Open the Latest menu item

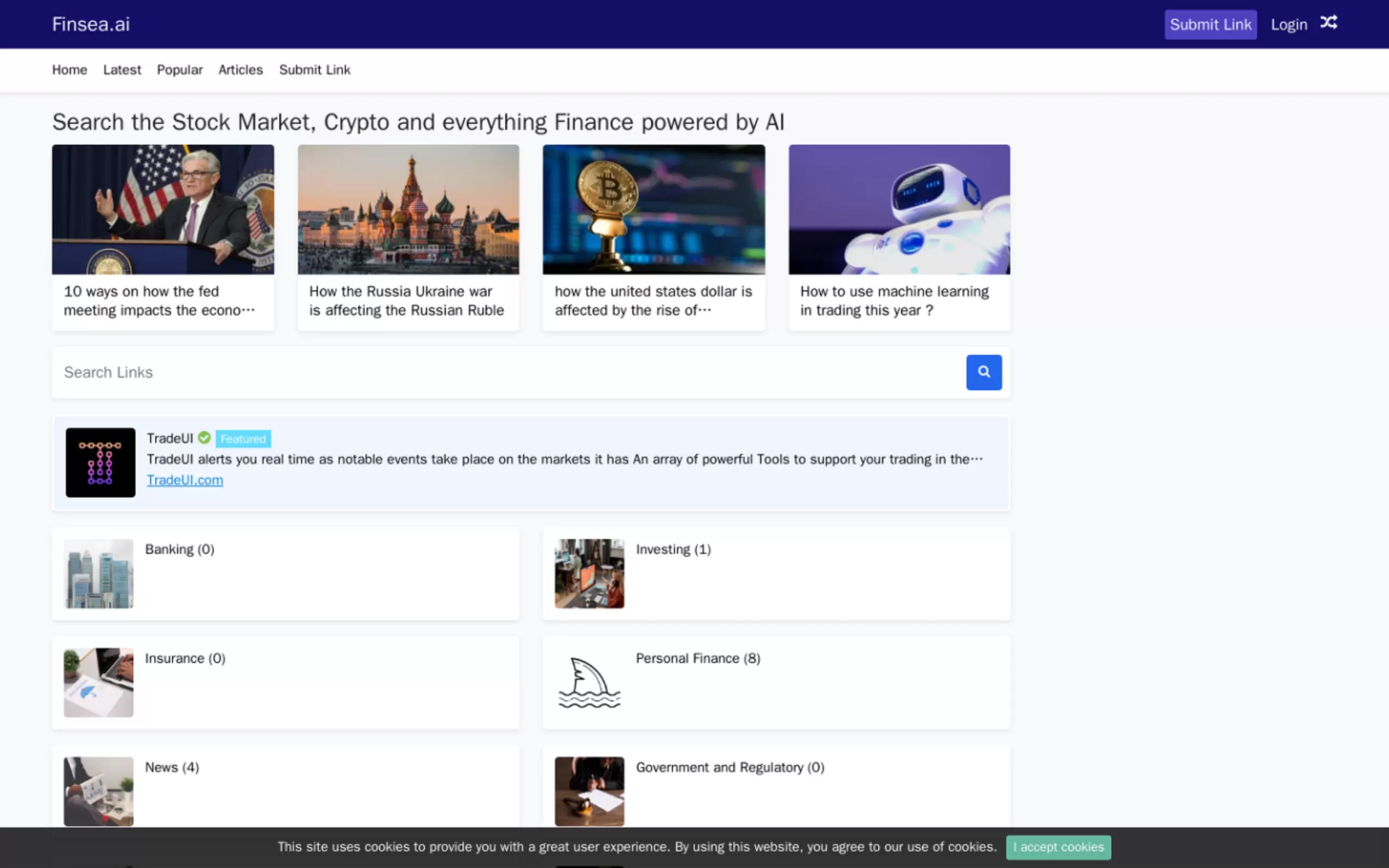(122, 70)
